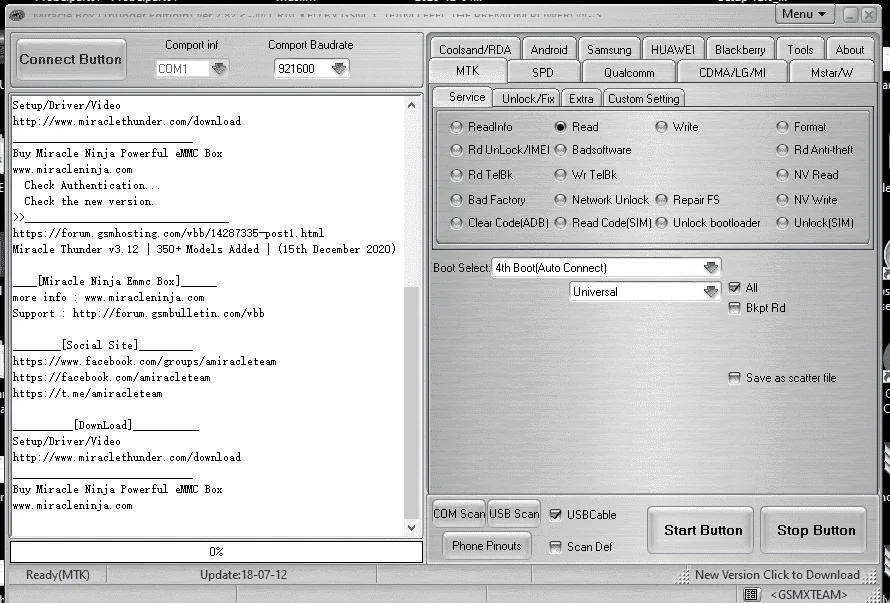Uncheck the All checkbox
Image resolution: width=890 pixels, height=603 pixels.
pyautogui.click(x=734, y=288)
